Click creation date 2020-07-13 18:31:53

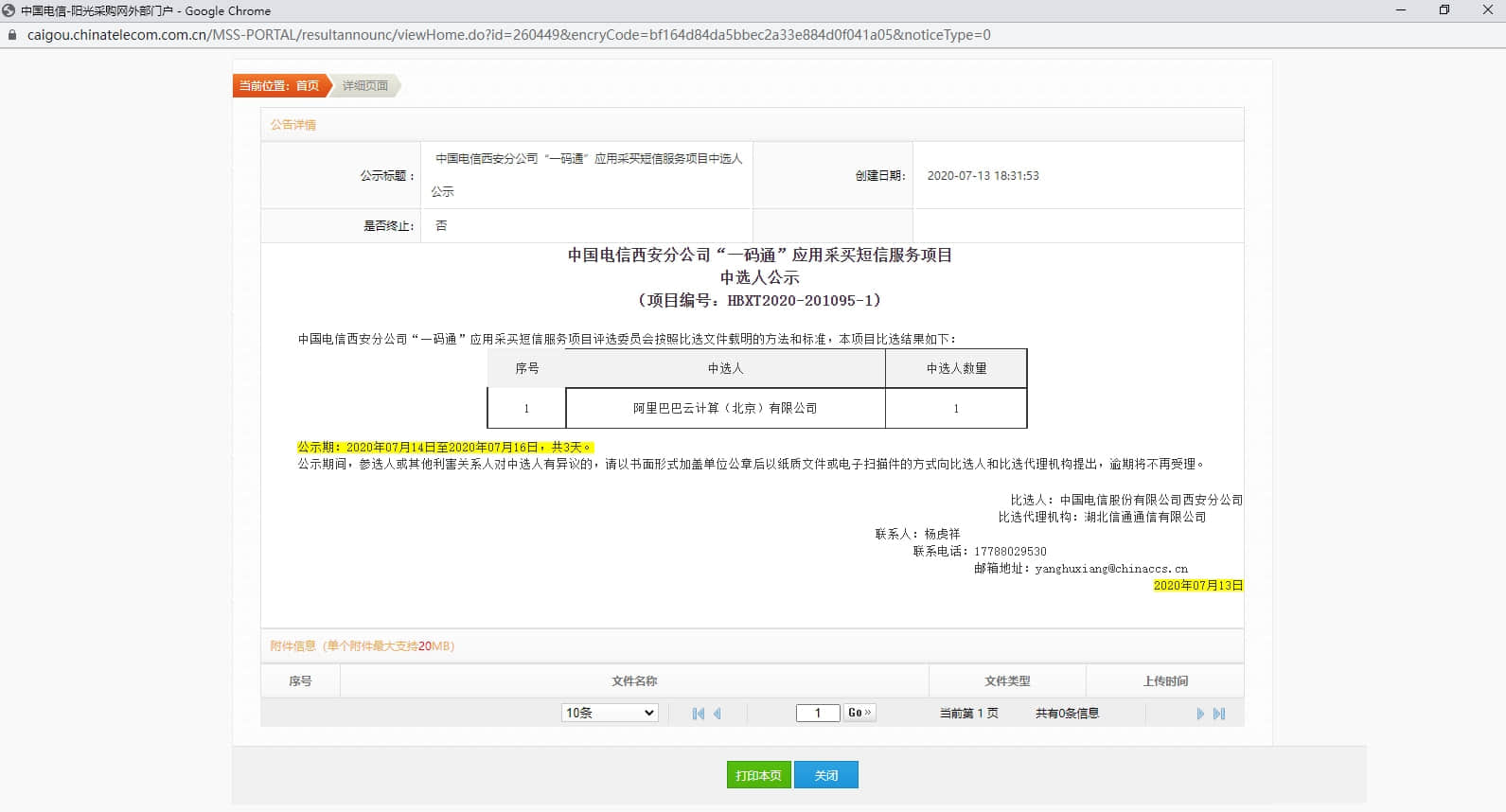[983, 176]
